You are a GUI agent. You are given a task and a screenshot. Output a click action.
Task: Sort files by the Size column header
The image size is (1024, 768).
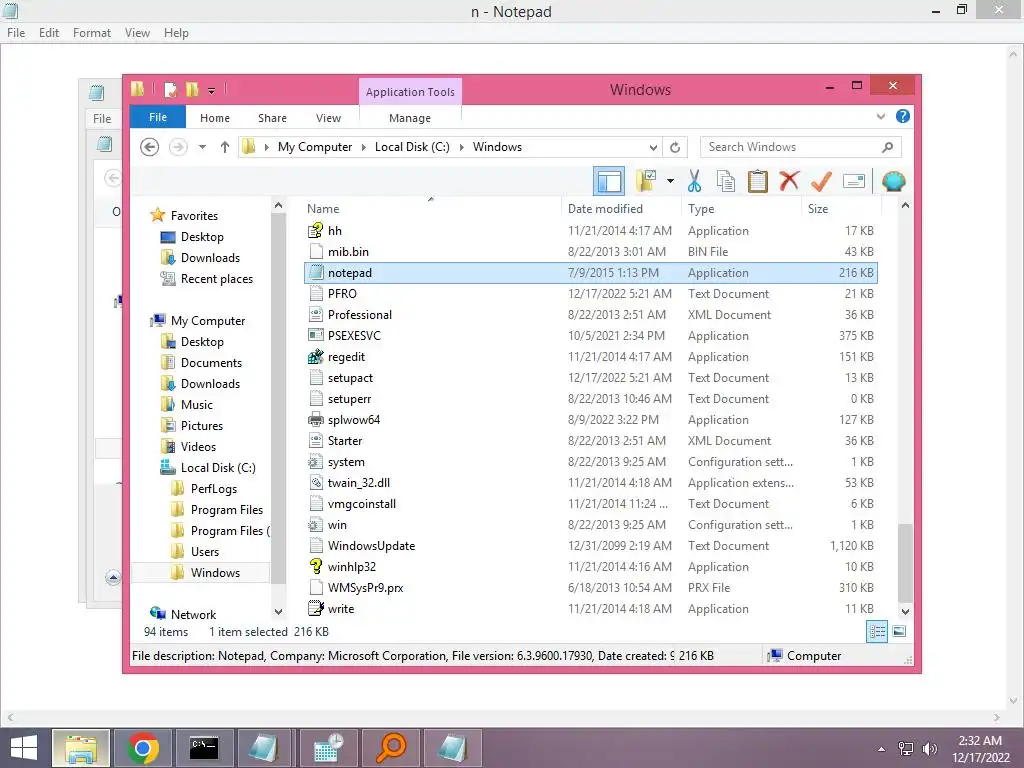[x=841, y=208]
